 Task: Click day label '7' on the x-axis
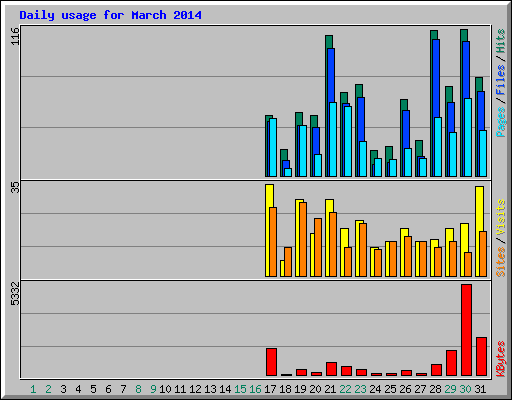pos(123,389)
